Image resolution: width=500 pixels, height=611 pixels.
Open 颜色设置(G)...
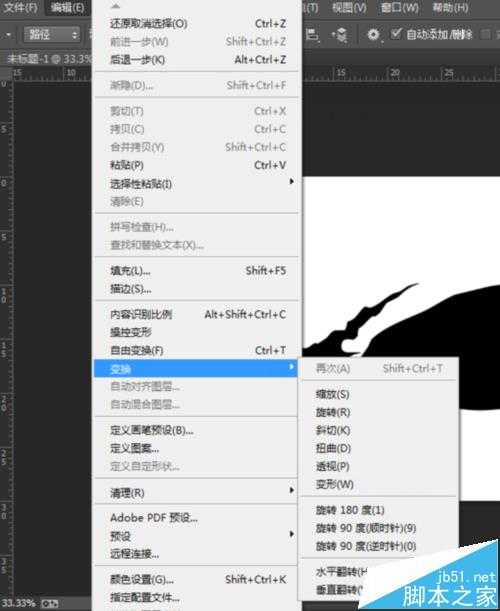coord(197,579)
